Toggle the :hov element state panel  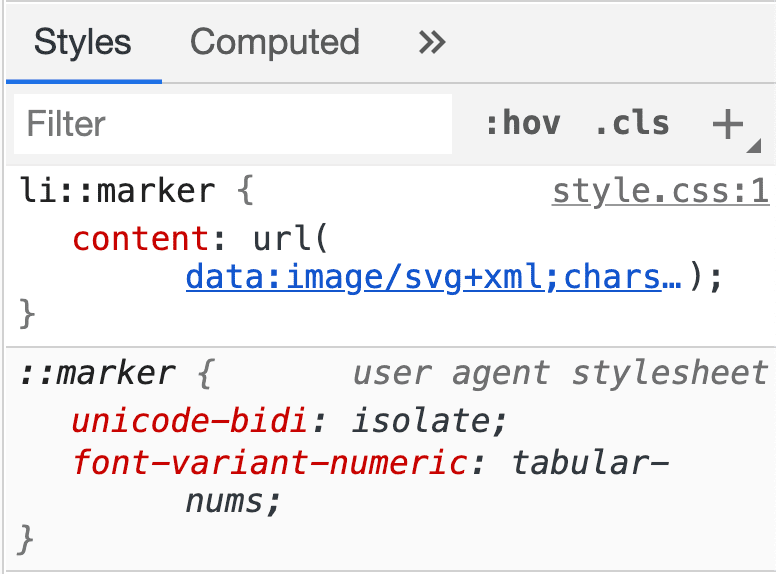click(521, 124)
